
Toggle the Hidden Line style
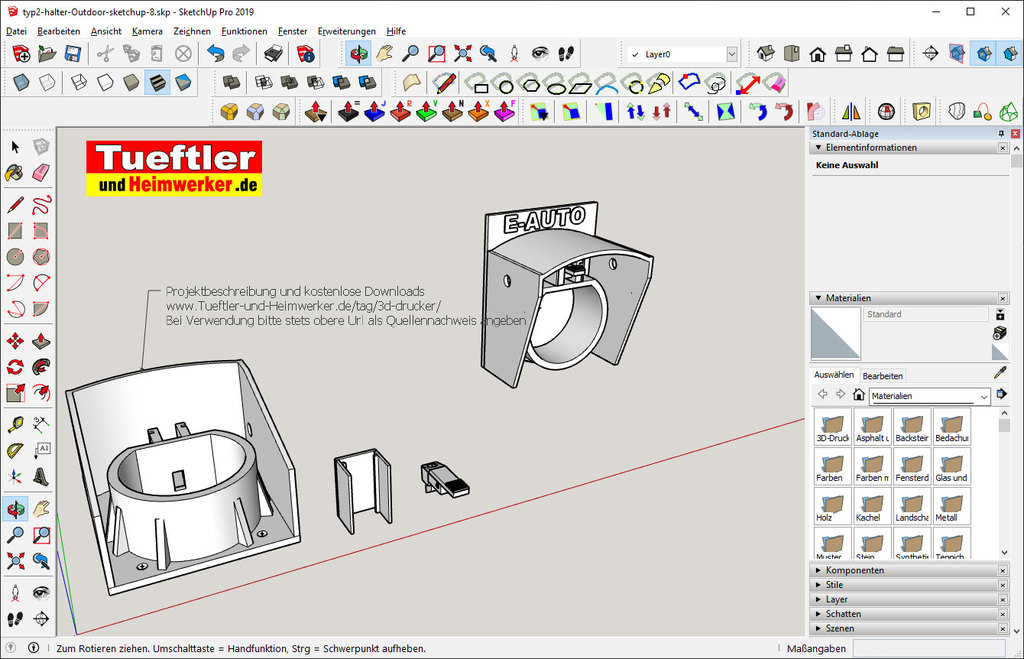click(x=105, y=82)
